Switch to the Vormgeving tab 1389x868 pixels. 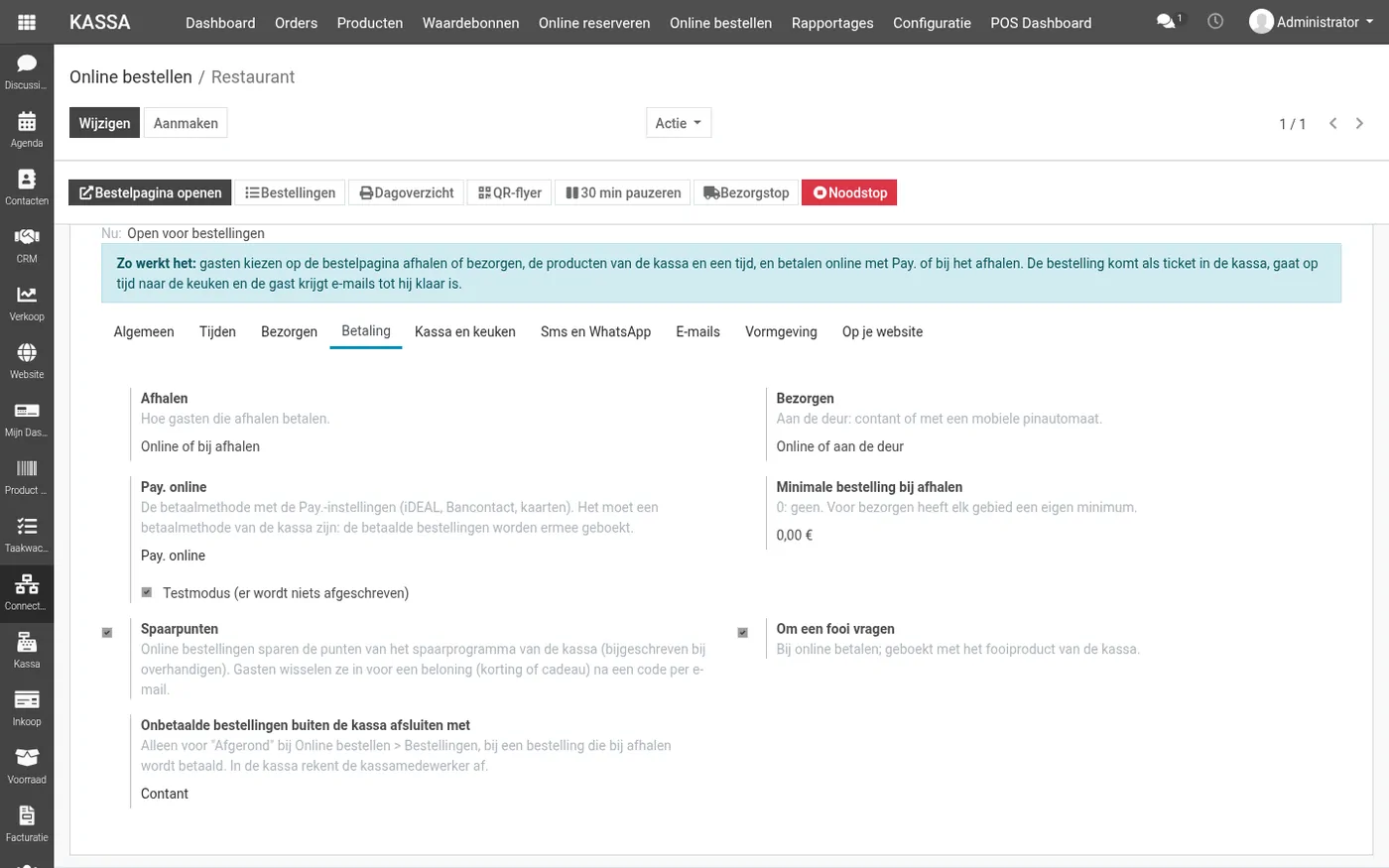pyautogui.click(x=781, y=331)
